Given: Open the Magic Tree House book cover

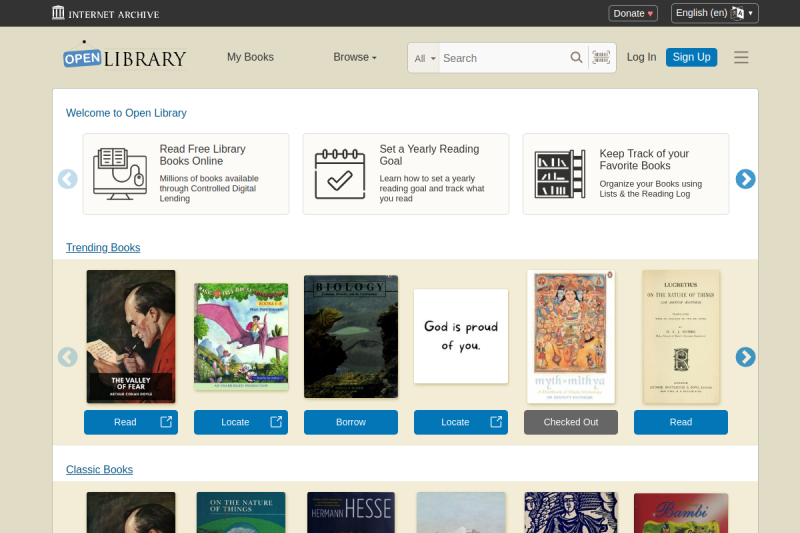Looking at the screenshot, I should (x=241, y=337).
